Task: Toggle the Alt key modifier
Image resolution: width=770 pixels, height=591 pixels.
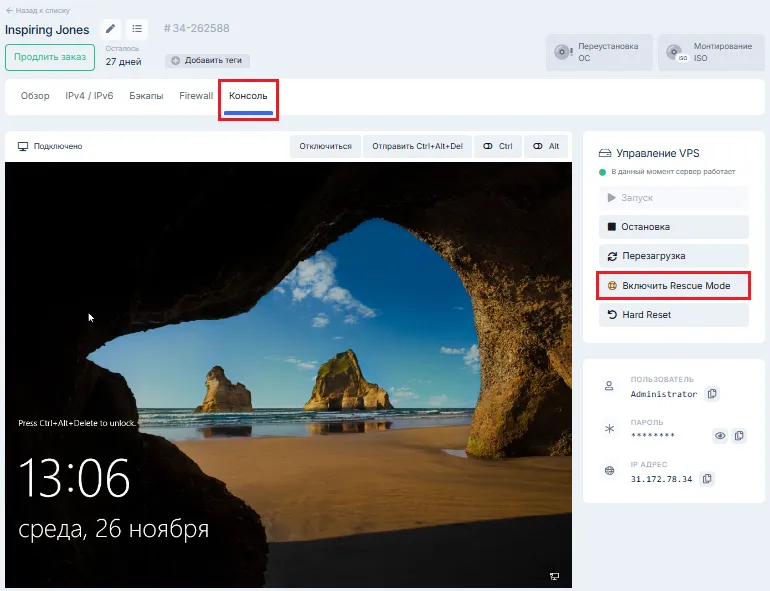Action: tap(545, 146)
